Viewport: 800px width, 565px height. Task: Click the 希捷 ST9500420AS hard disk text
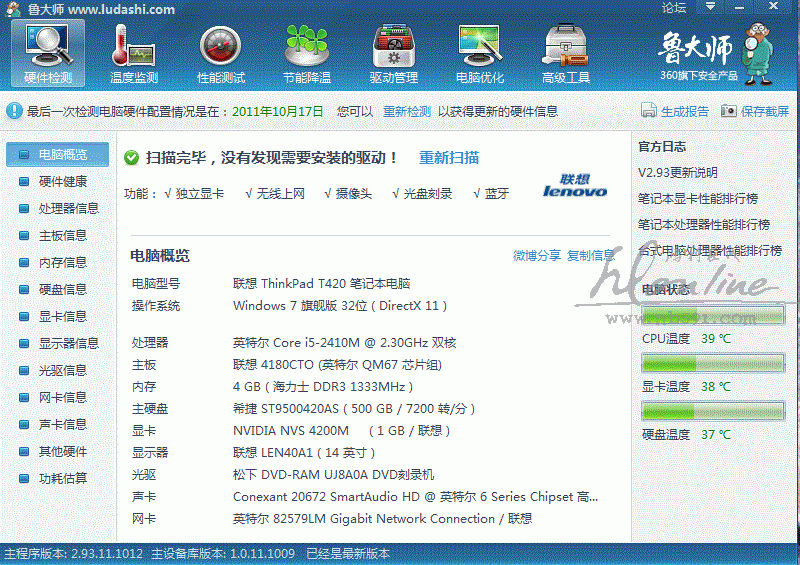point(354,409)
